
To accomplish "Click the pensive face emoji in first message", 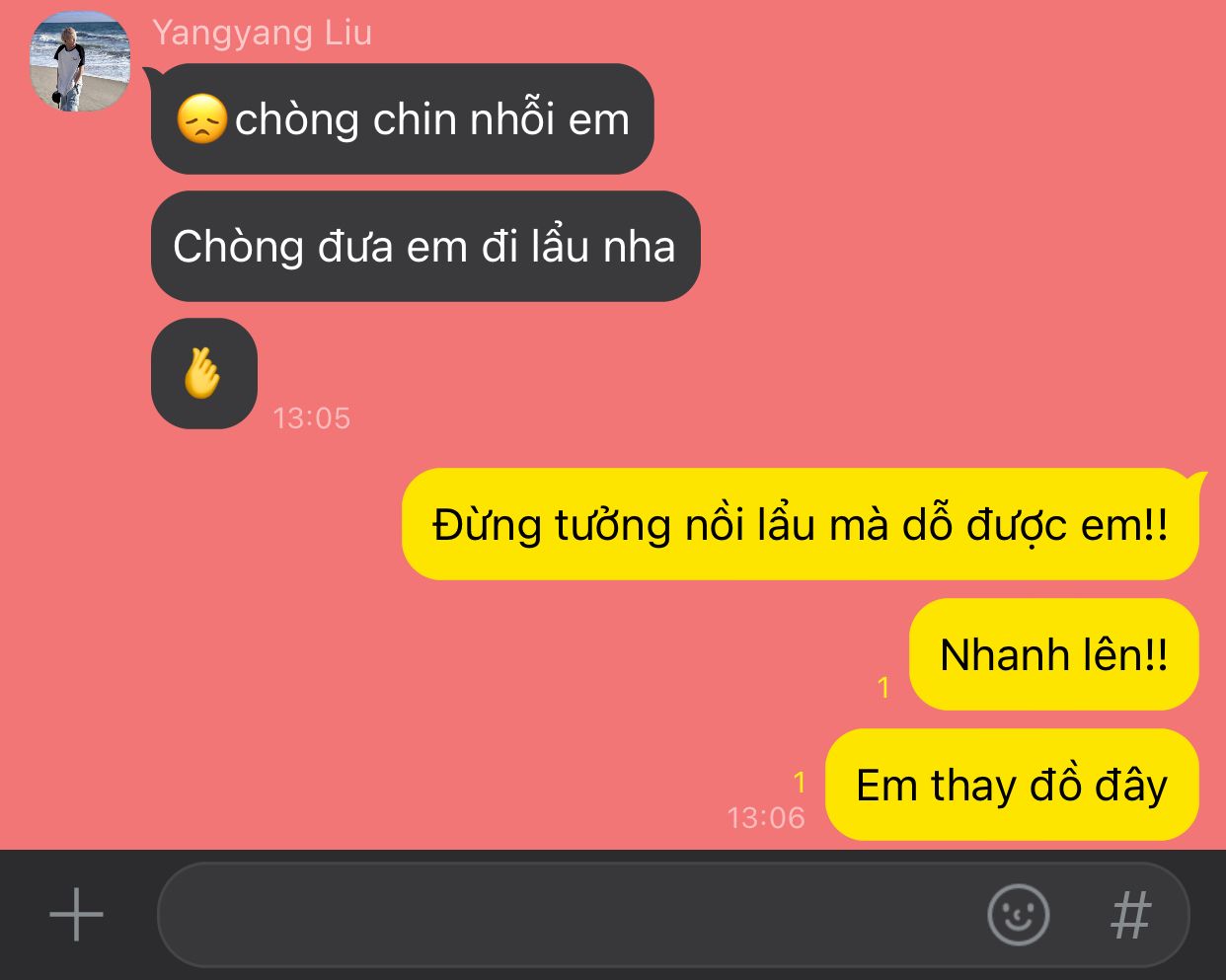I will click(x=202, y=119).
